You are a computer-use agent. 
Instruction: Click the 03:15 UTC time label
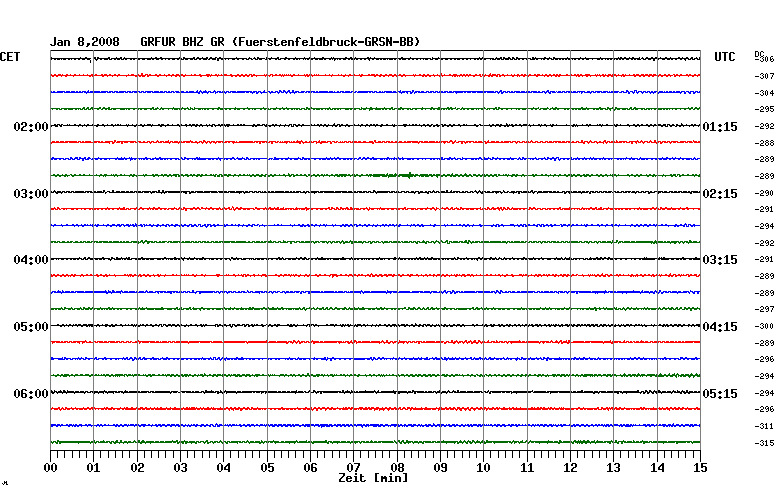[720, 260]
